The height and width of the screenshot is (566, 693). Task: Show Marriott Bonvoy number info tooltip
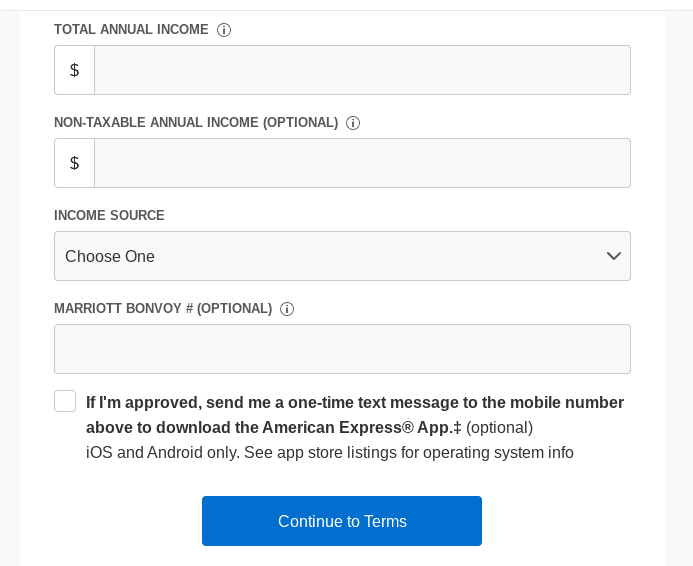287,309
